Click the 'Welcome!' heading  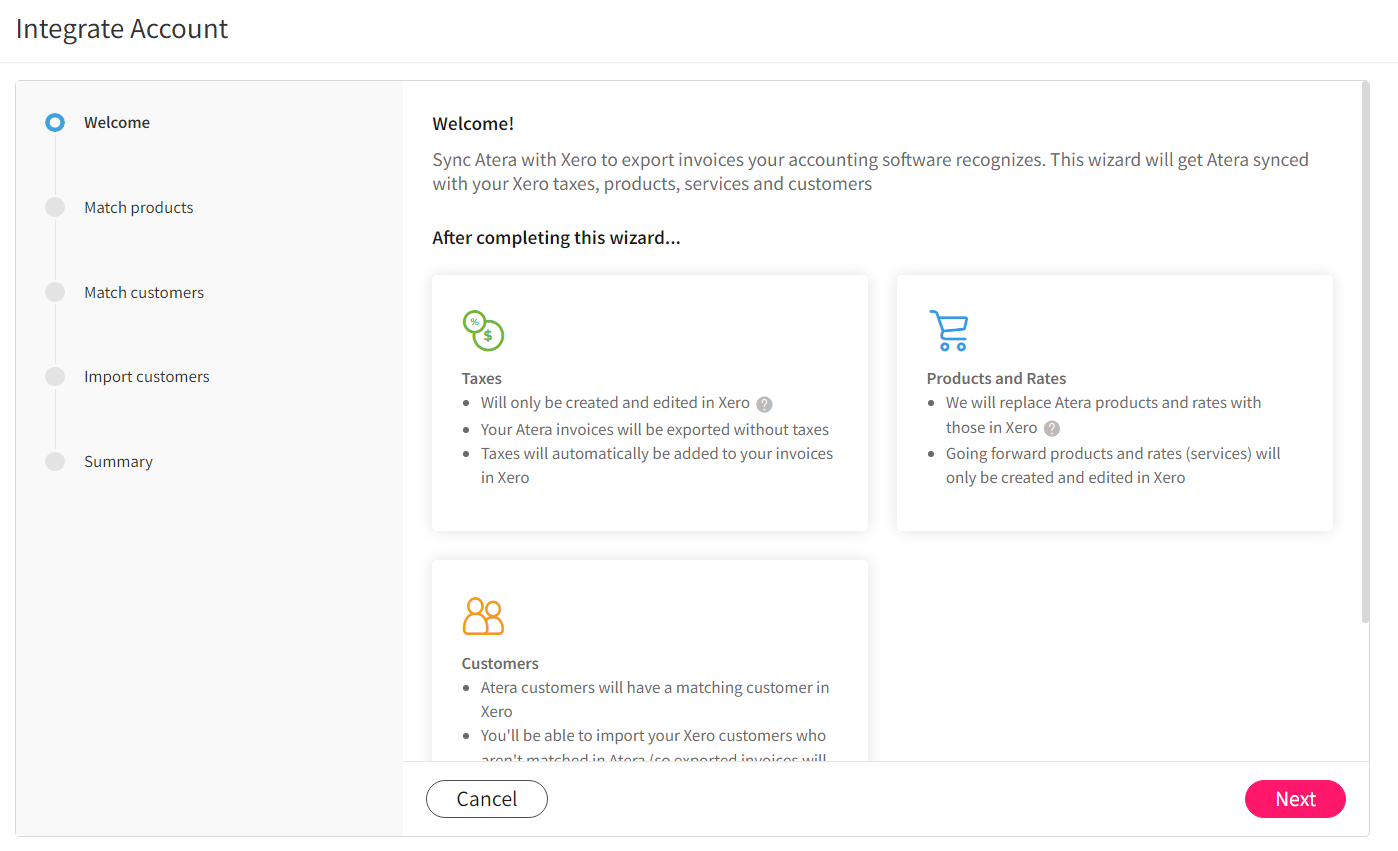473,124
